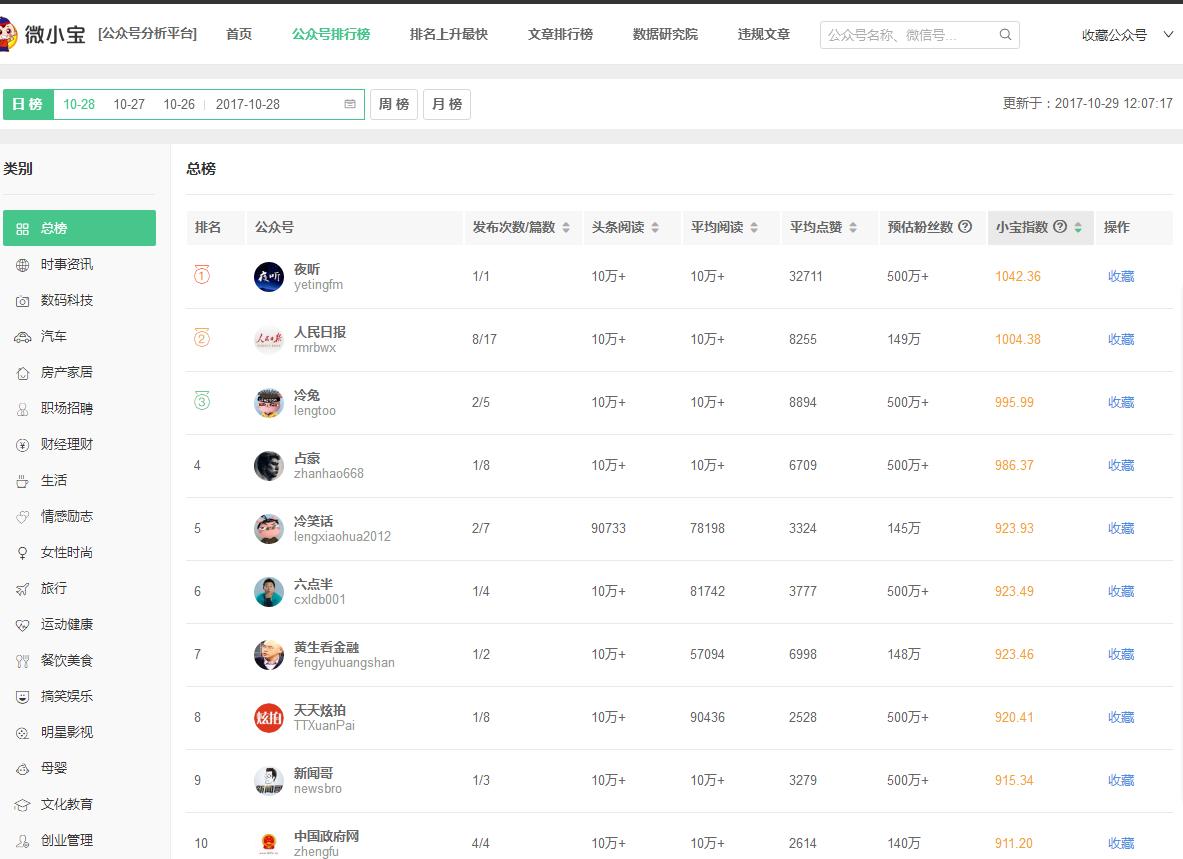This screenshot has width=1183, height=859.
Task: Toggle sorting on the 平均点赞 column
Action: tap(854, 227)
